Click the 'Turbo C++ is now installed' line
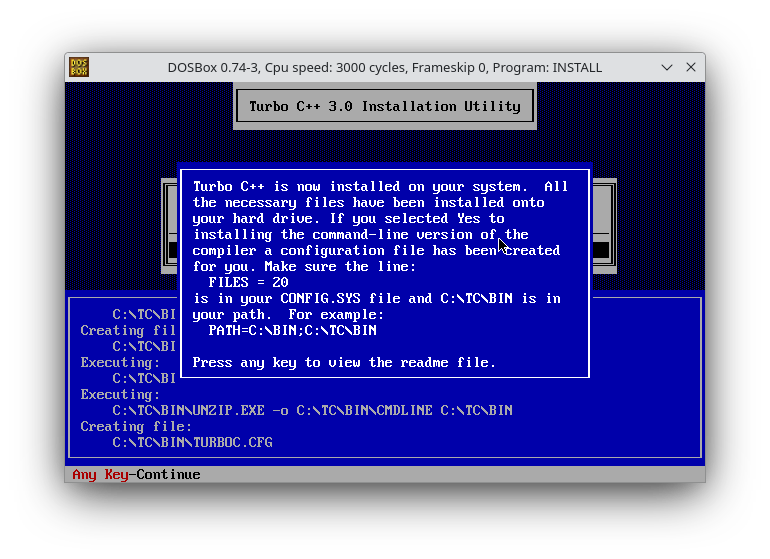The image size is (770, 559). (x=380, y=187)
